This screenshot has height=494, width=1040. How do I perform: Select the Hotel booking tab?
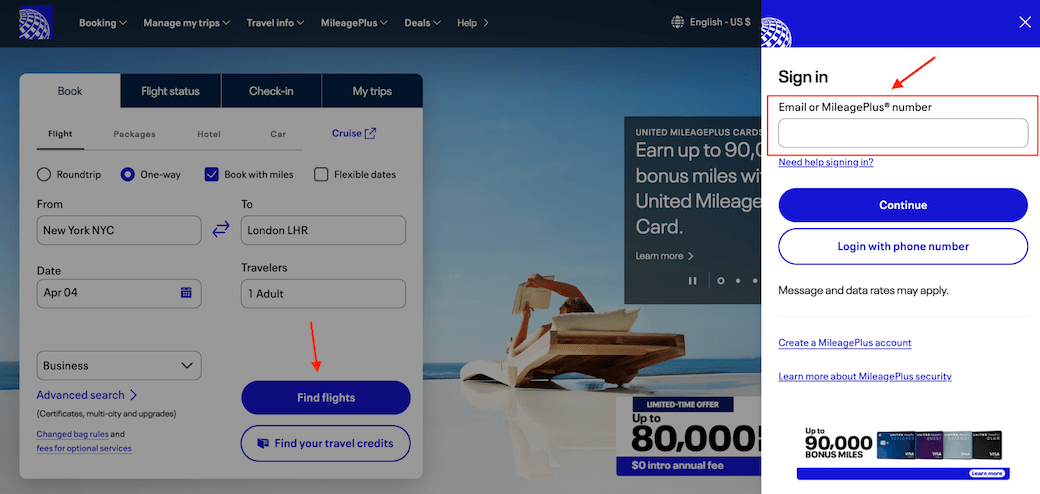(x=209, y=134)
